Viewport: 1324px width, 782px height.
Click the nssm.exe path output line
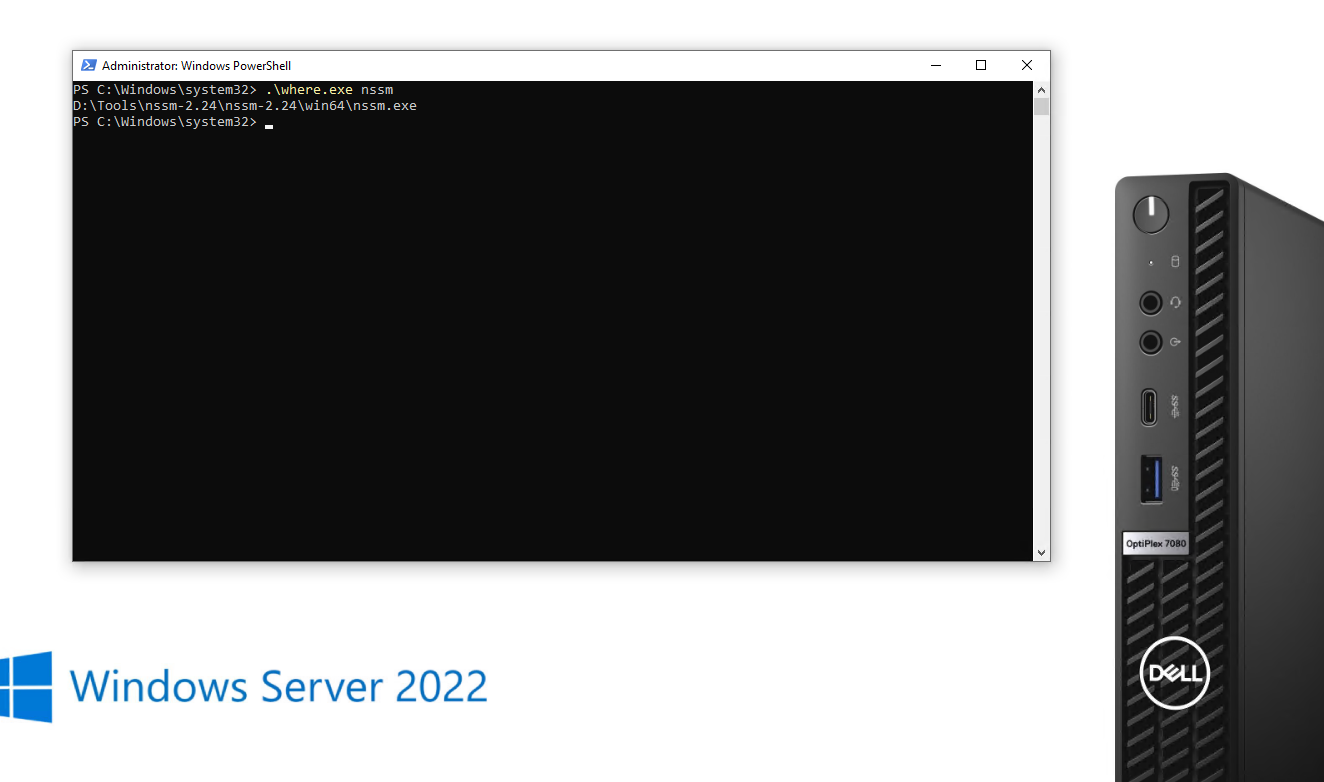[245, 105]
